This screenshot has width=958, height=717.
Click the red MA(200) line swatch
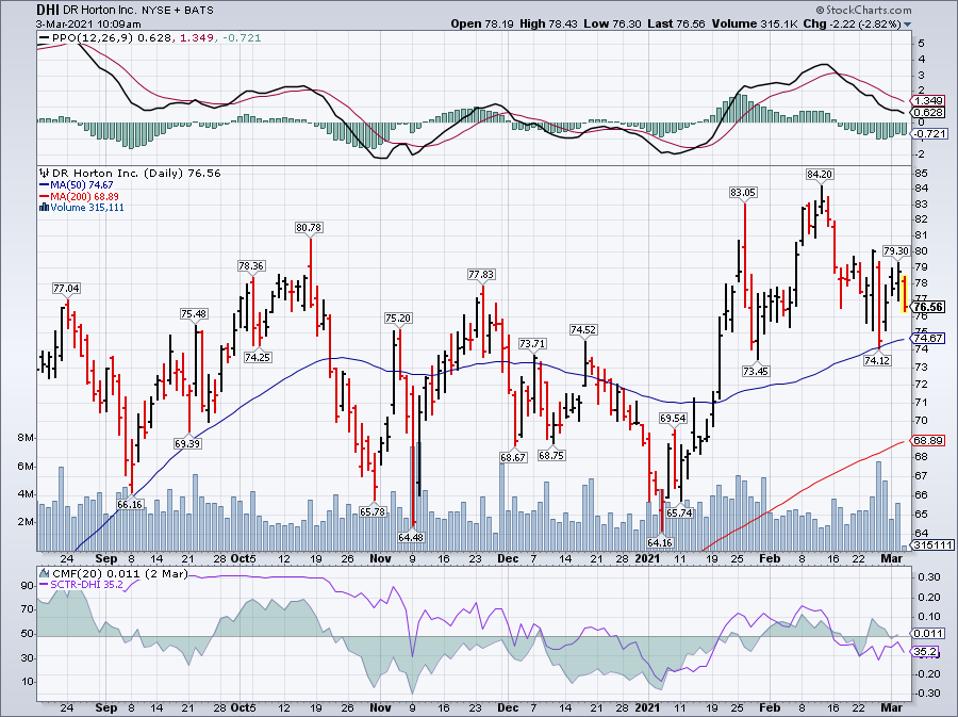pos(43,197)
